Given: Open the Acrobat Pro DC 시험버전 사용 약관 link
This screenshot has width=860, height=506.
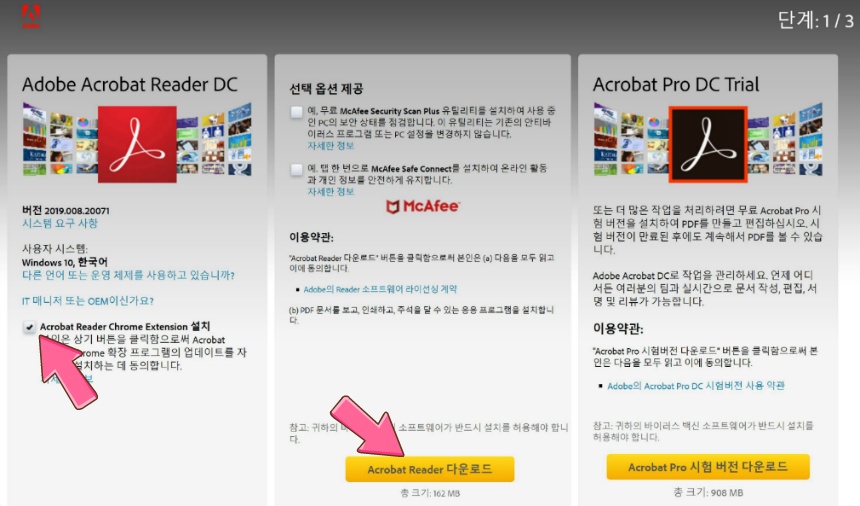Looking at the screenshot, I should click(695, 386).
